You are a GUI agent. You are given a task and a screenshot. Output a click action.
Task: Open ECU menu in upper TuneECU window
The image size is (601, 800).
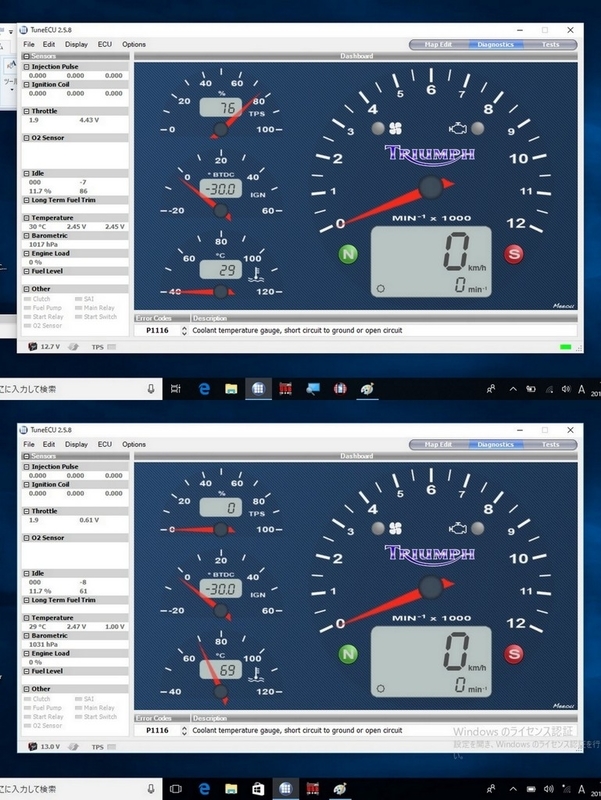coord(105,44)
